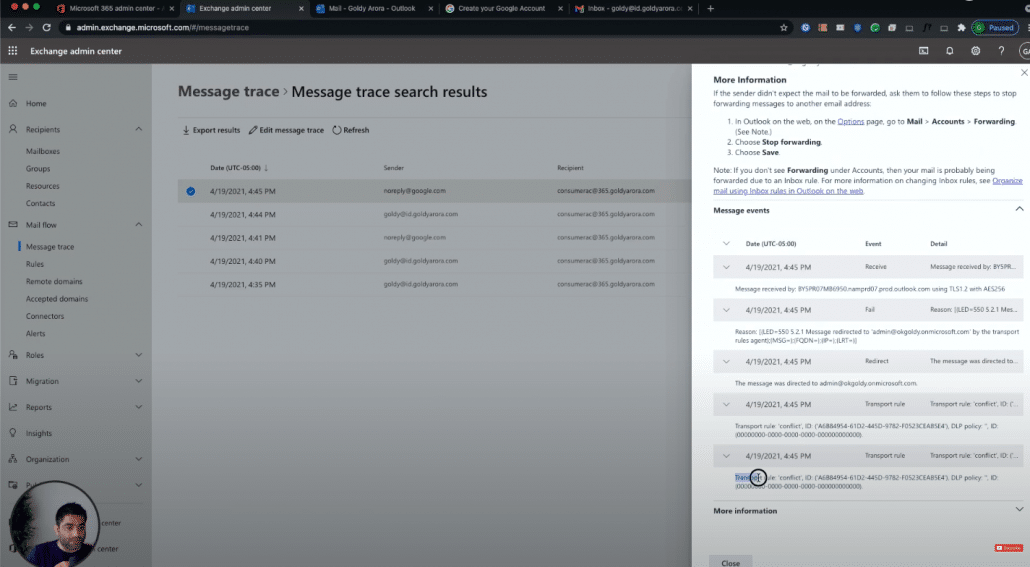Screen dimensions: 1030x567
Task: Click Edit message trace pencil icon
Action: (x=253, y=130)
